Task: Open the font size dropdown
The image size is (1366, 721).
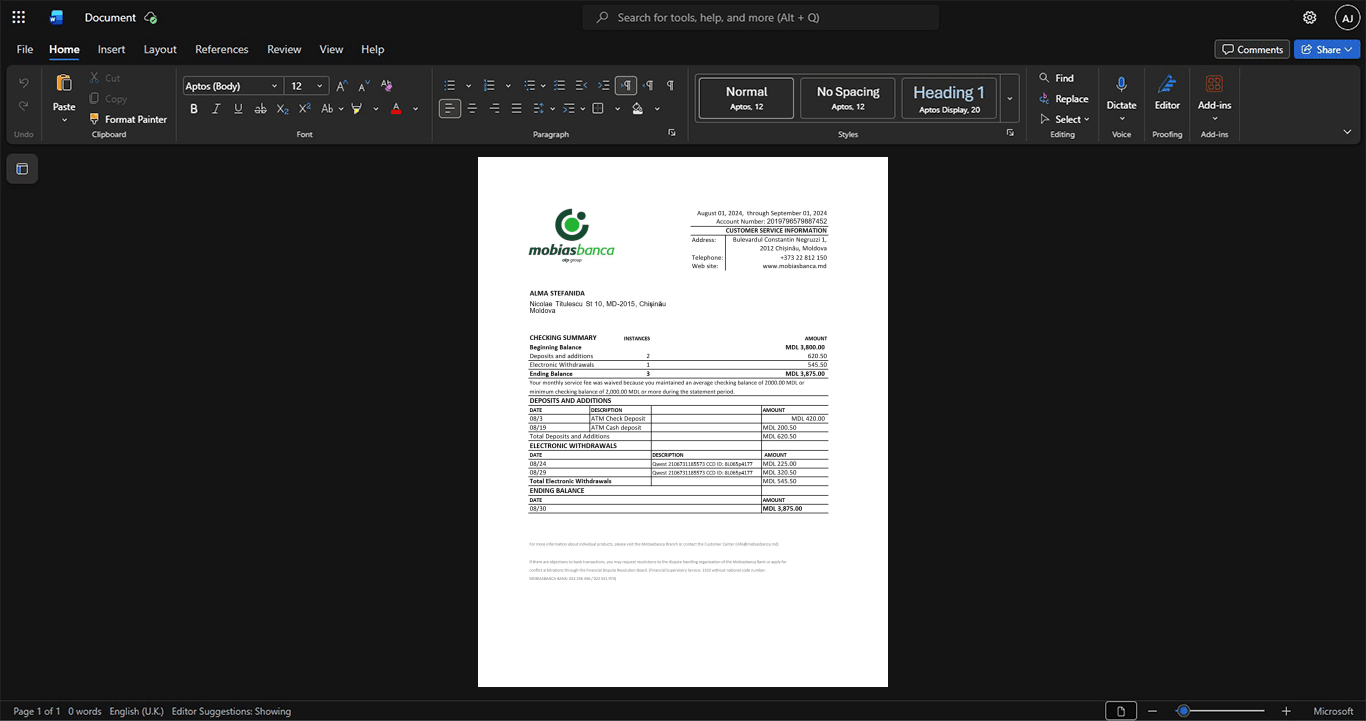Action: (x=320, y=86)
